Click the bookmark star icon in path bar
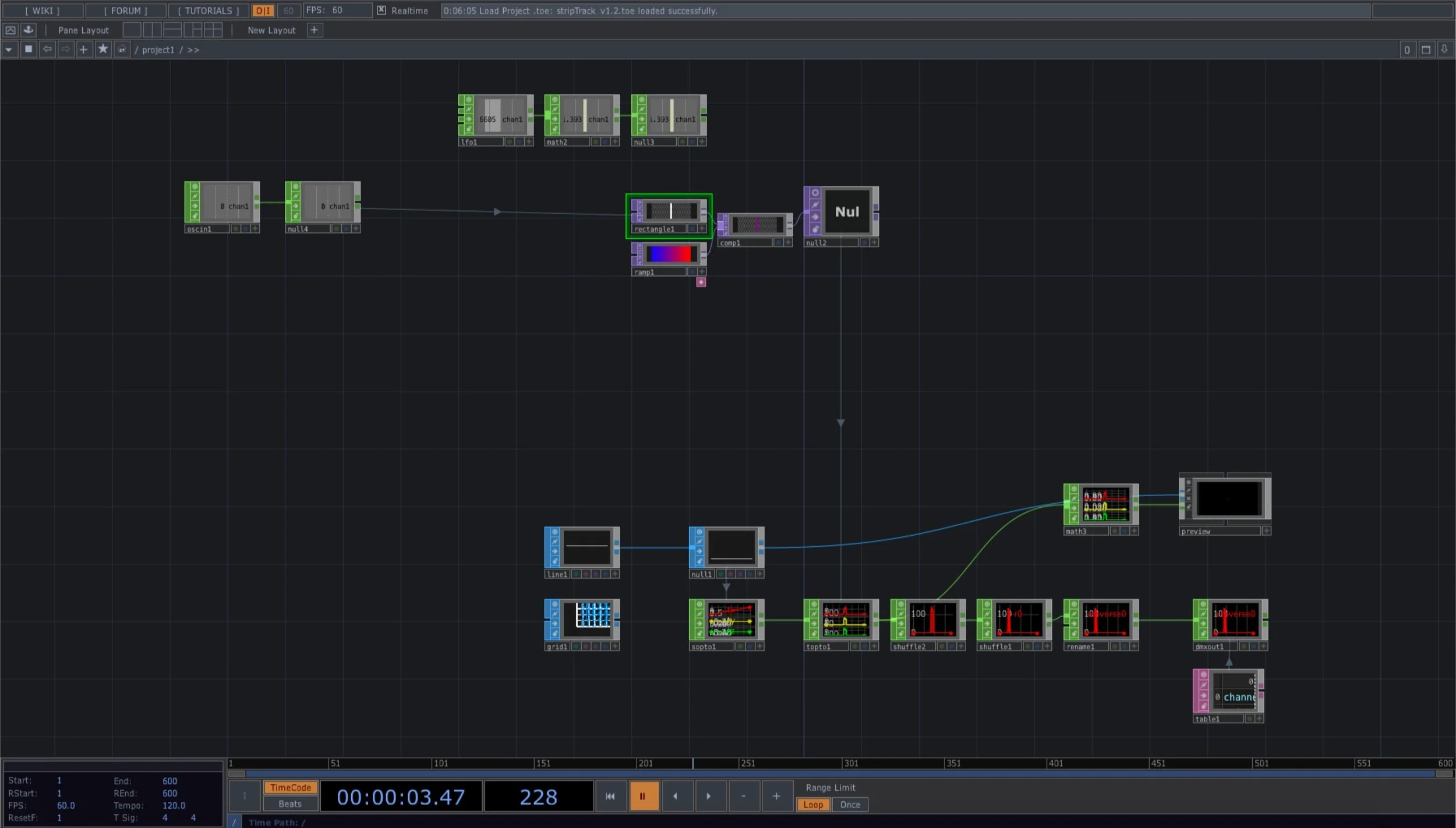The width and height of the screenshot is (1456, 828). pyautogui.click(x=103, y=49)
